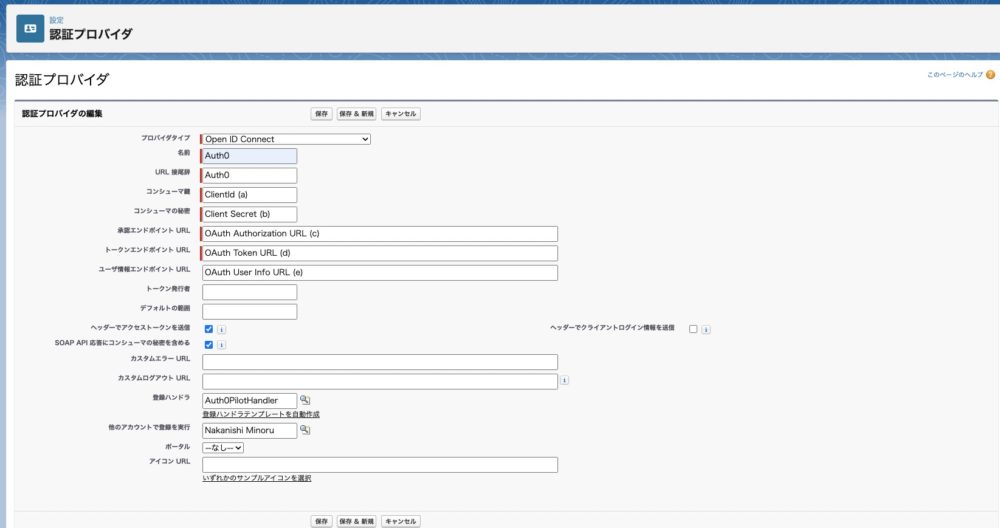Toggle ヘッダーでアクセストークンを送信 checkbox
This screenshot has height=528, width=1000.
coord(209,329)
